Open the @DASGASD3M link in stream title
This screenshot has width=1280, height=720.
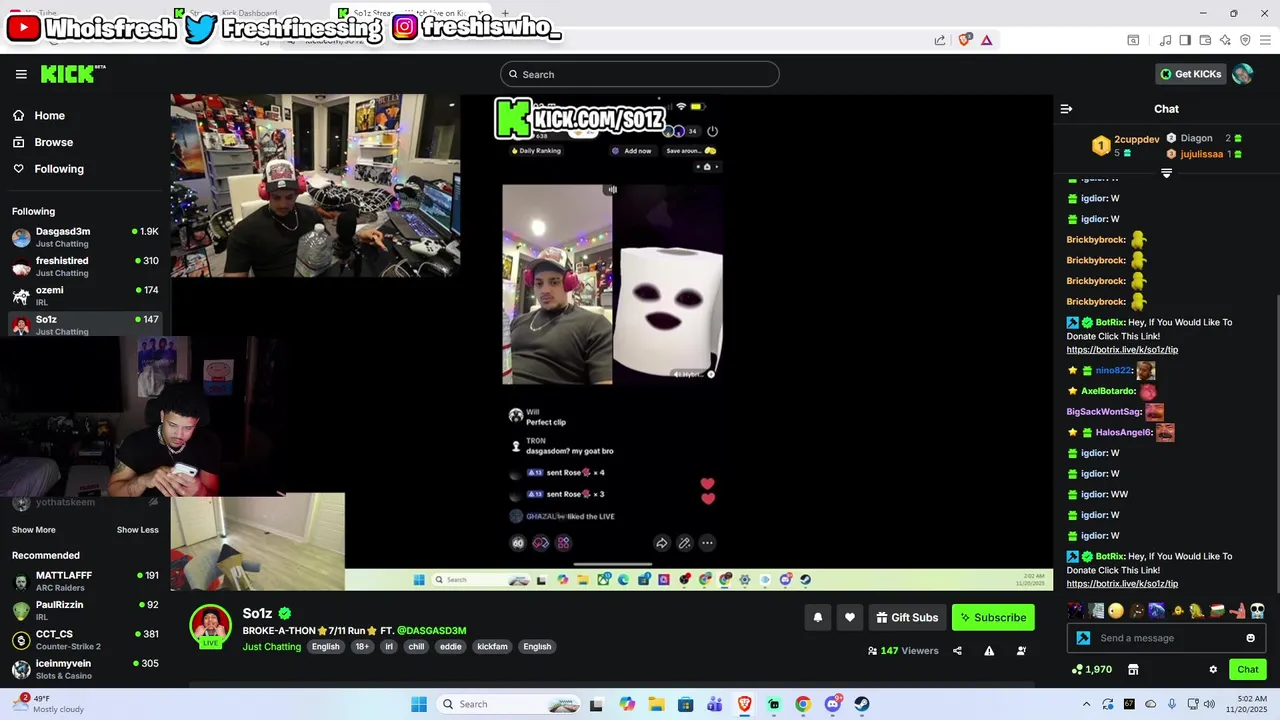coord(431,631)
